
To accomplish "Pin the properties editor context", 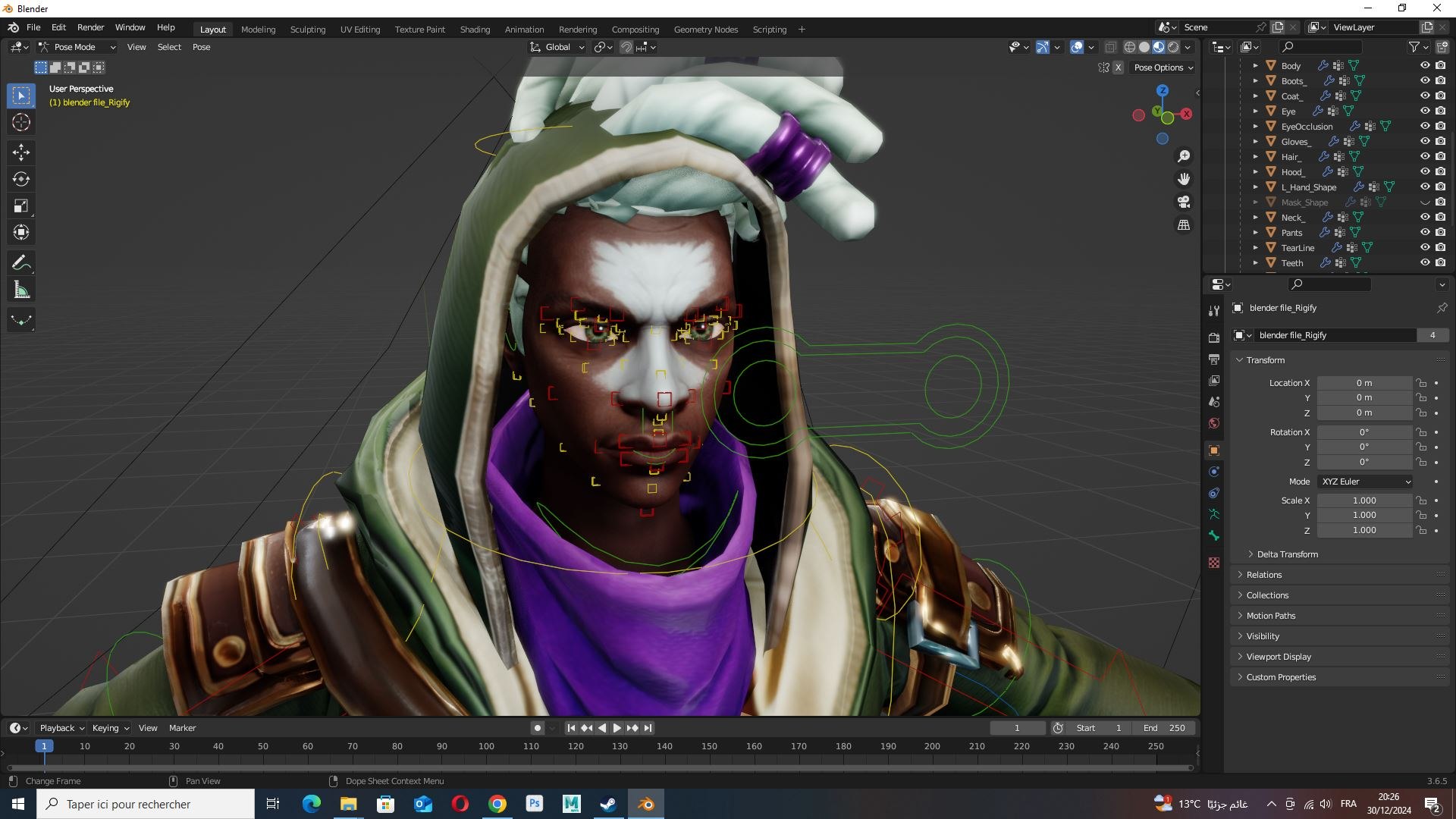I will 1442,308.
